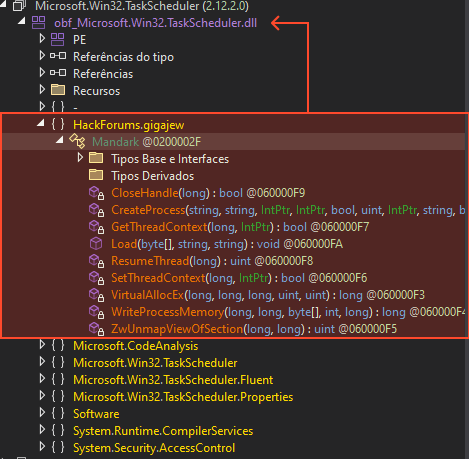Open ZwUnmapViewOfSection(long, long) method
The width and height of the screenshot is (469, 459).
(x=254, y=329)
